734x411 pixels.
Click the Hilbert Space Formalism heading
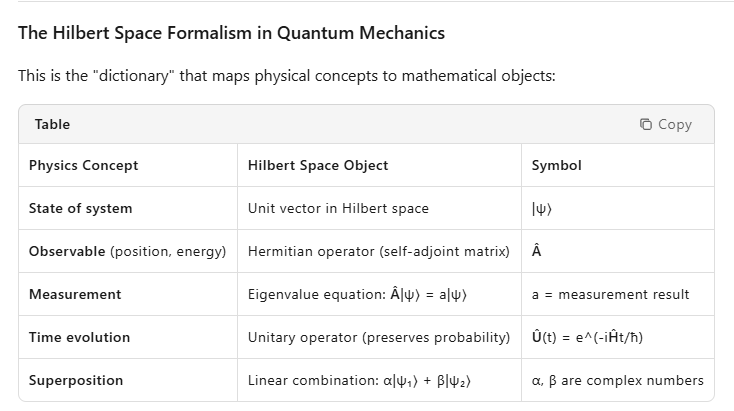[231, 33]
